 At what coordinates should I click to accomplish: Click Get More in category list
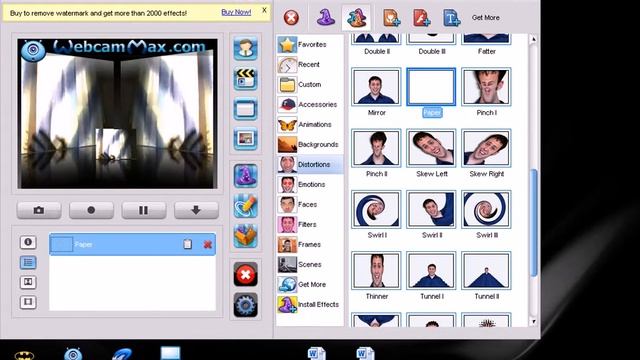tap(309, 284)
